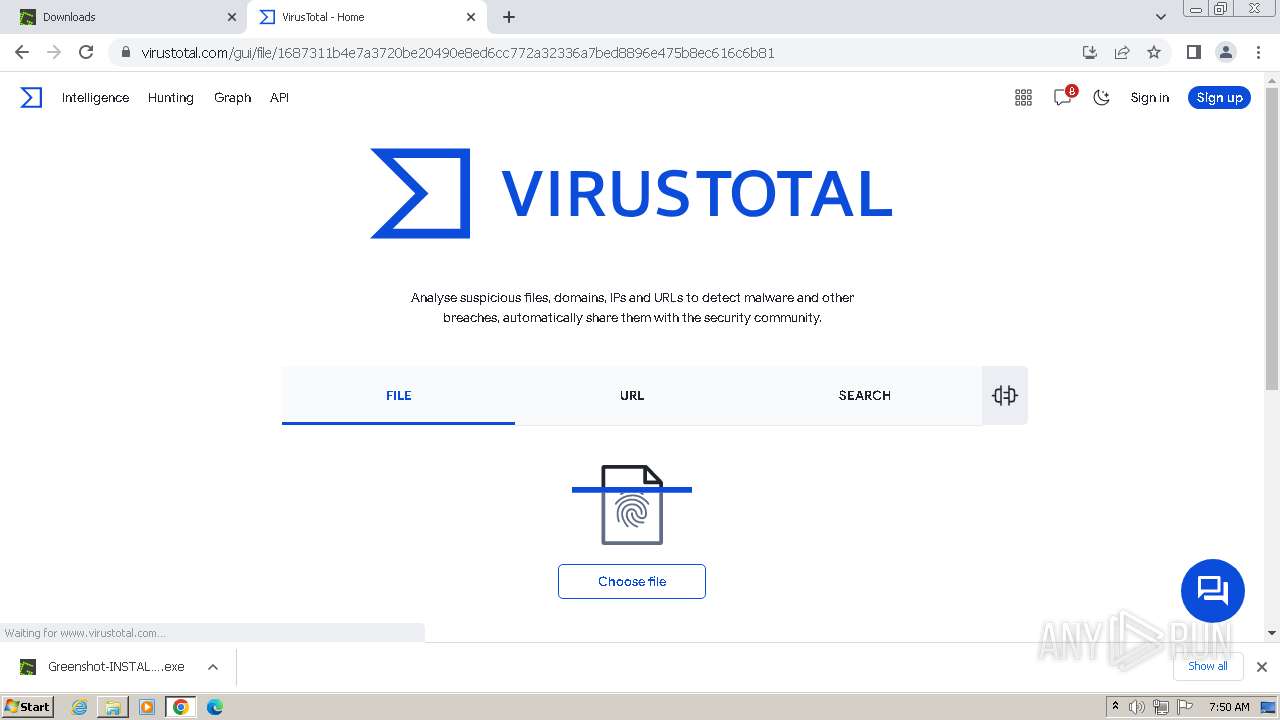
Task: Select the FILE tab
Action: click(x=398, y=395)
